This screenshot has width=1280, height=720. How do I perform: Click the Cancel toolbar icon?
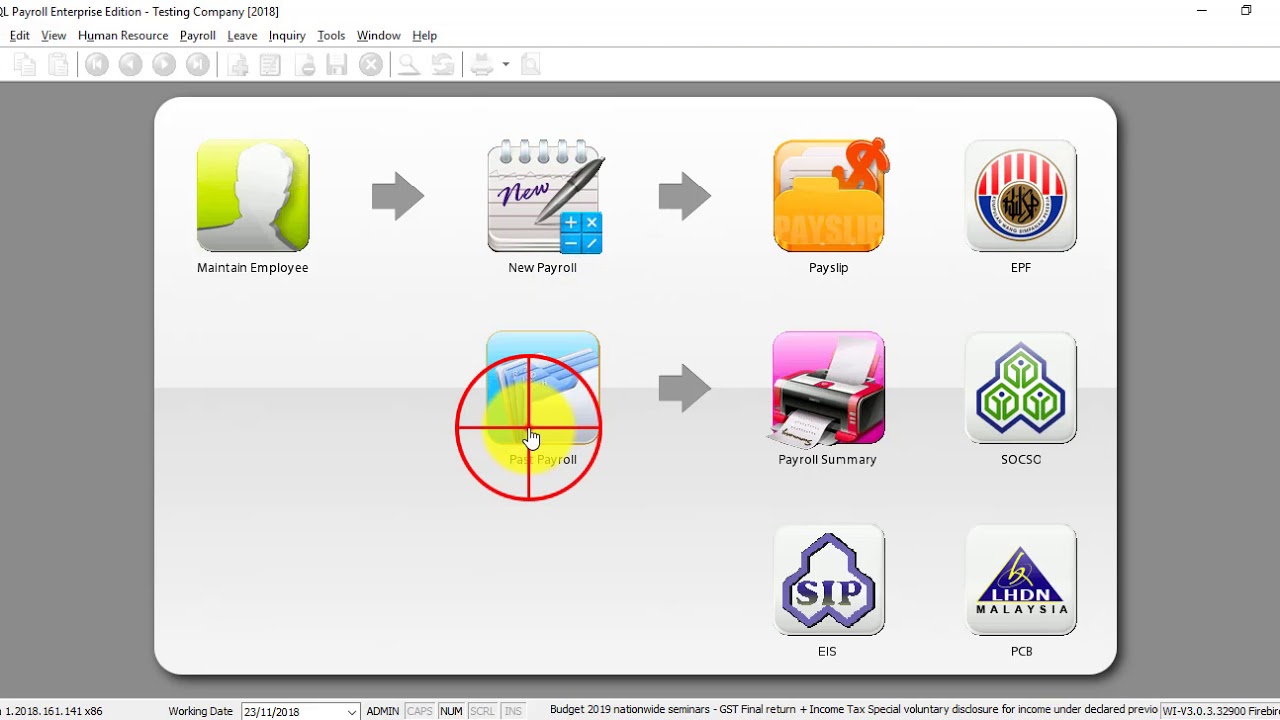tap(371, 65)
